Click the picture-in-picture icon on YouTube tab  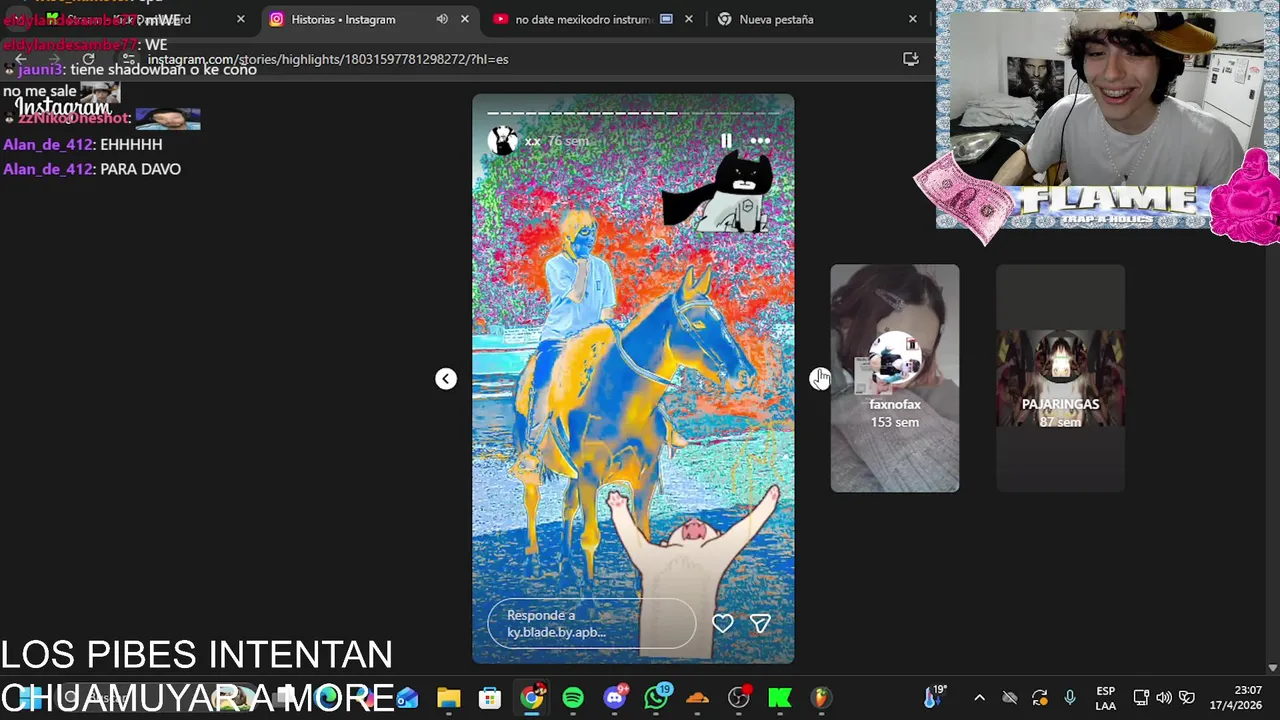point(666,19)
